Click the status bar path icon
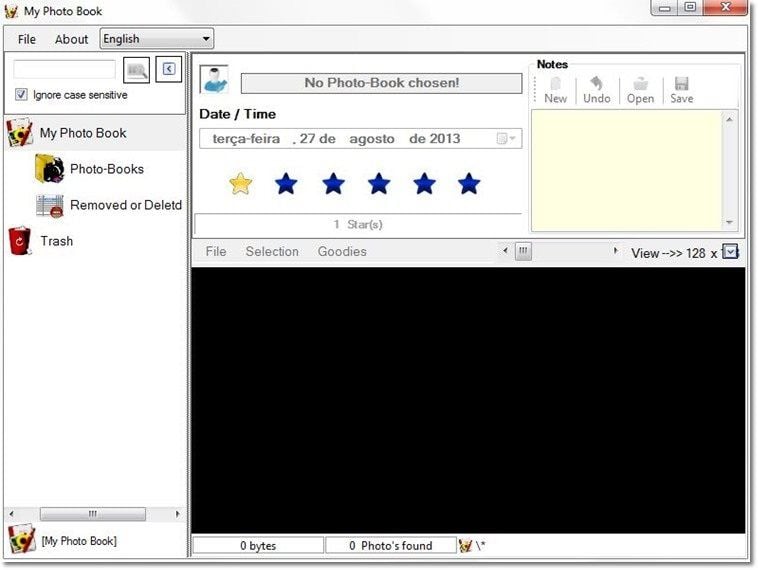758x570 pixels. tap(465, 546)
